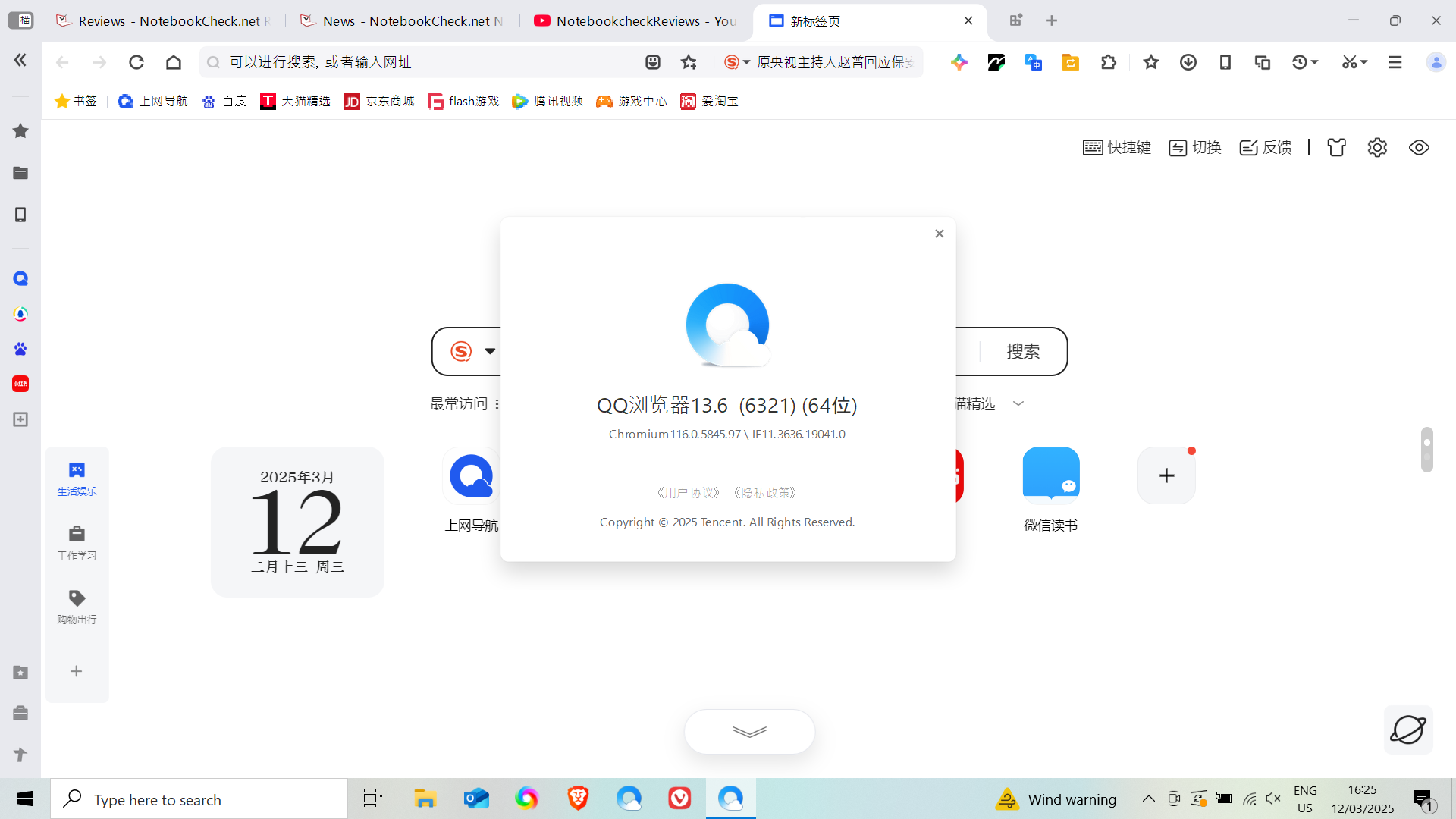The width and height of the screenshot is (1456, 819).
Task: Click Windows Start button
Action: [x=25, y=799]
